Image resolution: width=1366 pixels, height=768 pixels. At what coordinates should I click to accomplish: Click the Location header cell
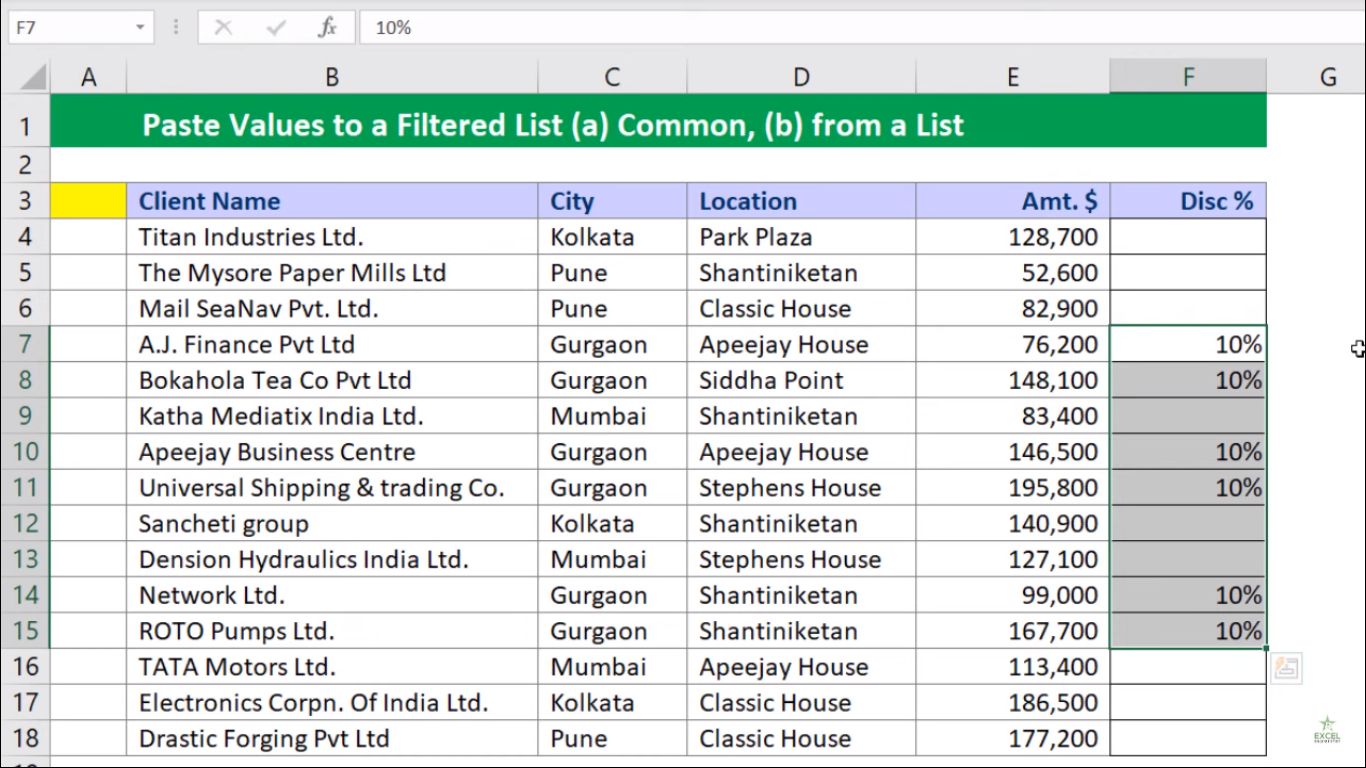point(801,201)
